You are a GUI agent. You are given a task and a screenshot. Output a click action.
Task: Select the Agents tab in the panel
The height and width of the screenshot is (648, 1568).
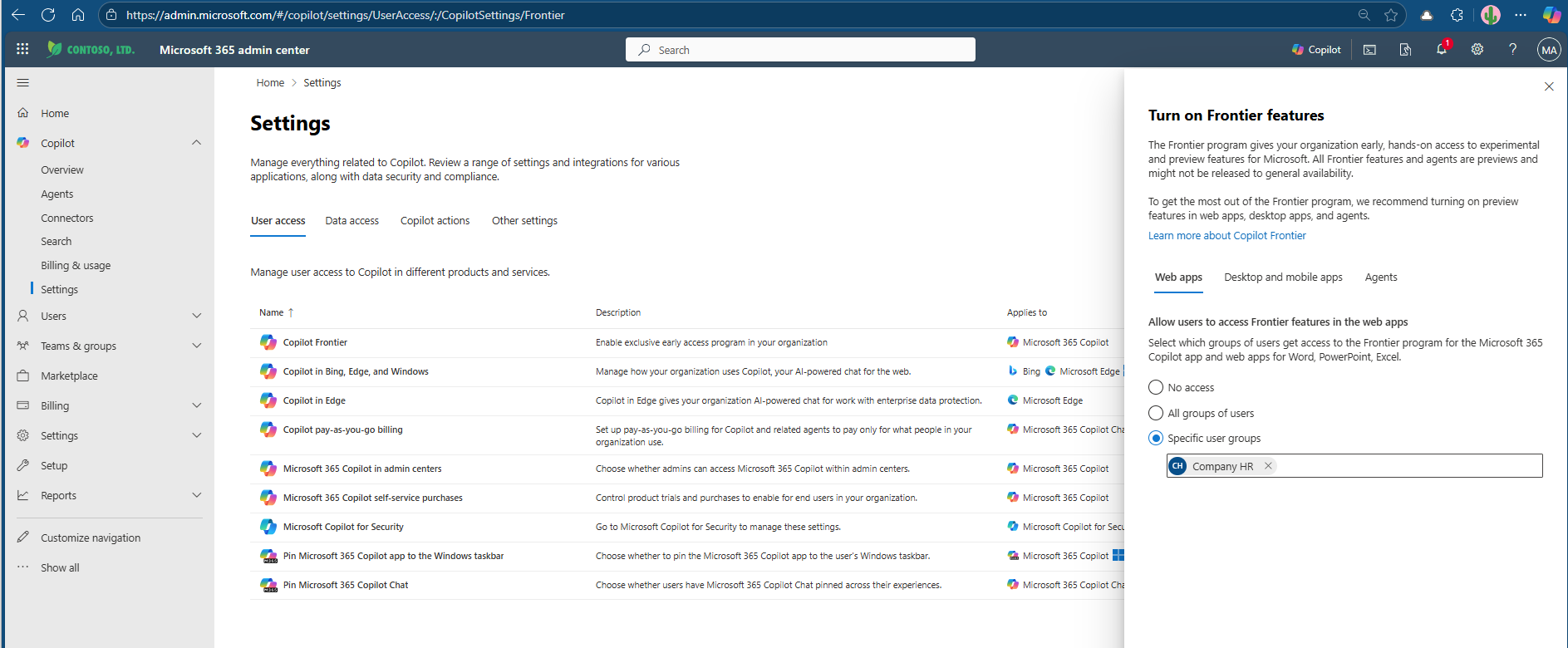click(x=1380, y=277)
